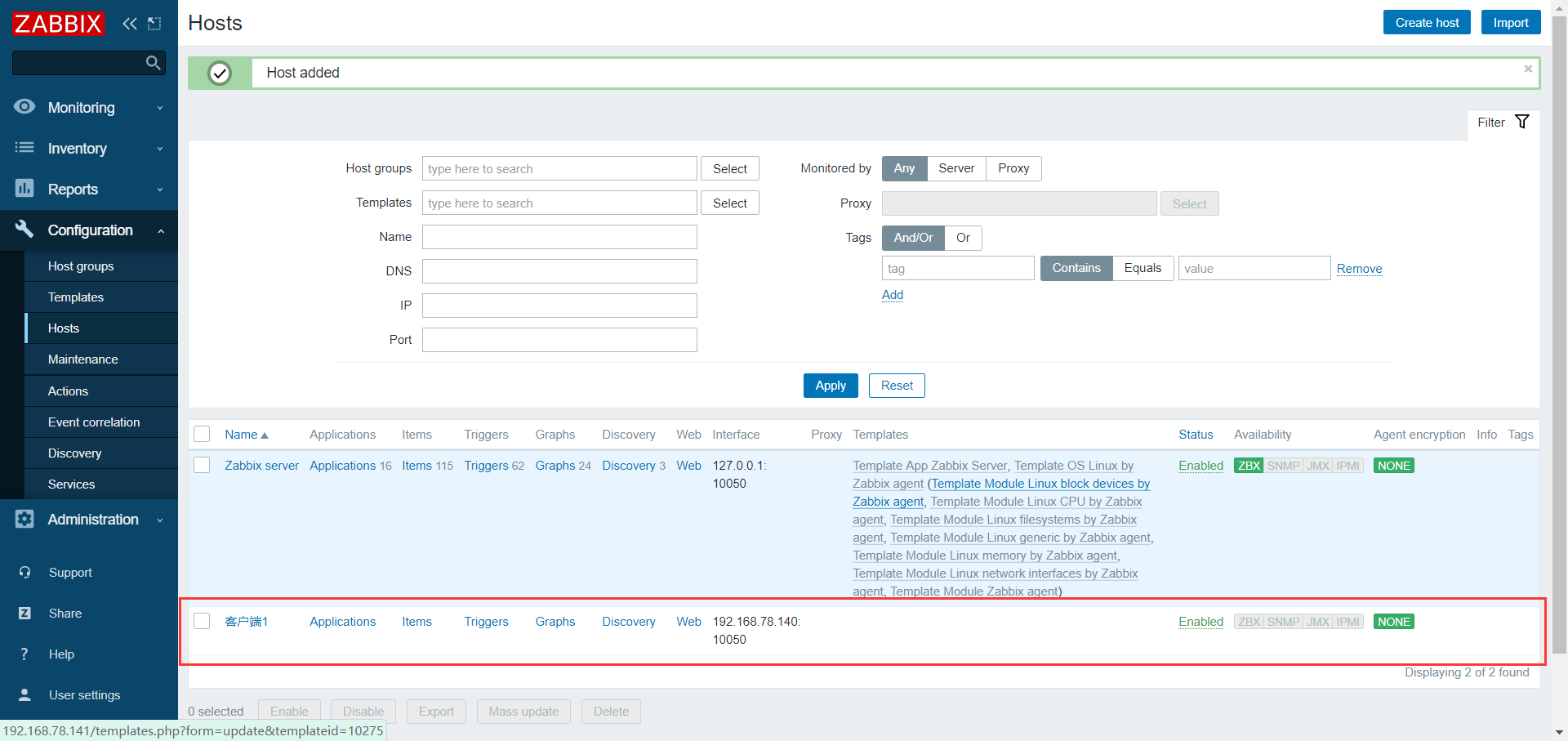Click the tag name input field
The height and width of the screenshot is (741, 1568).
(x=958, y=268)
